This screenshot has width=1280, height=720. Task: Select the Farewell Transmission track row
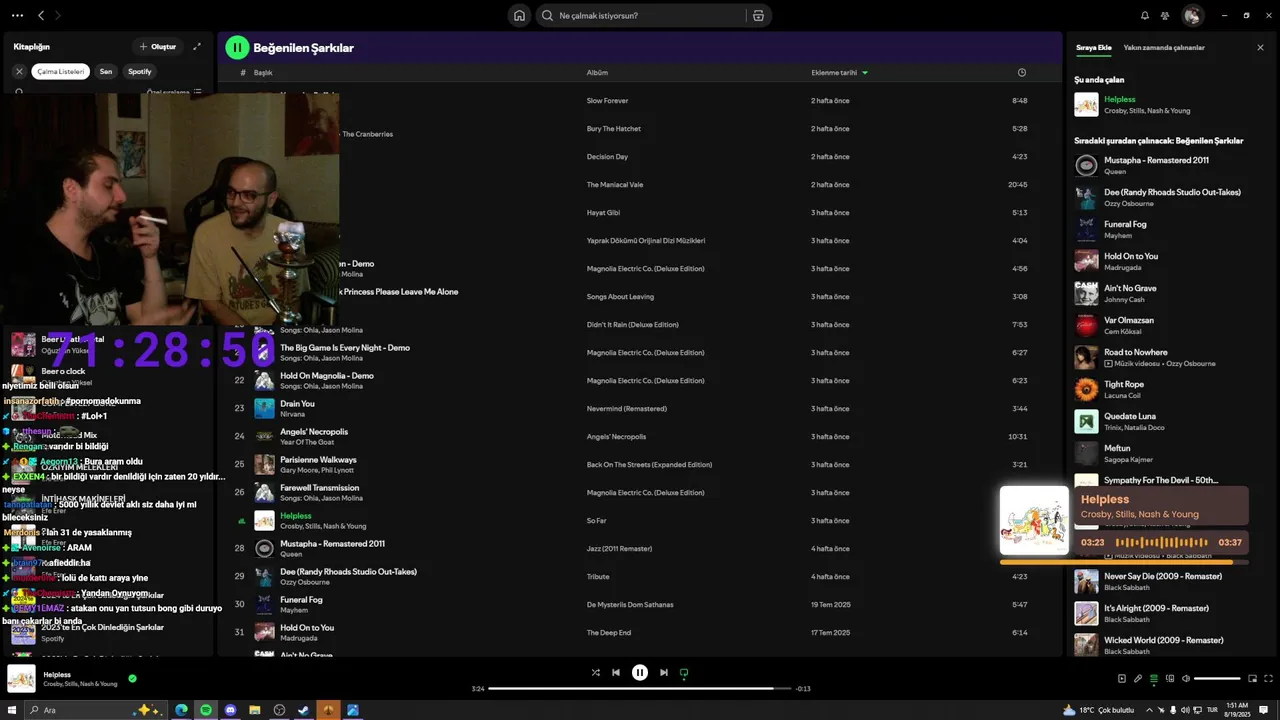640,492
